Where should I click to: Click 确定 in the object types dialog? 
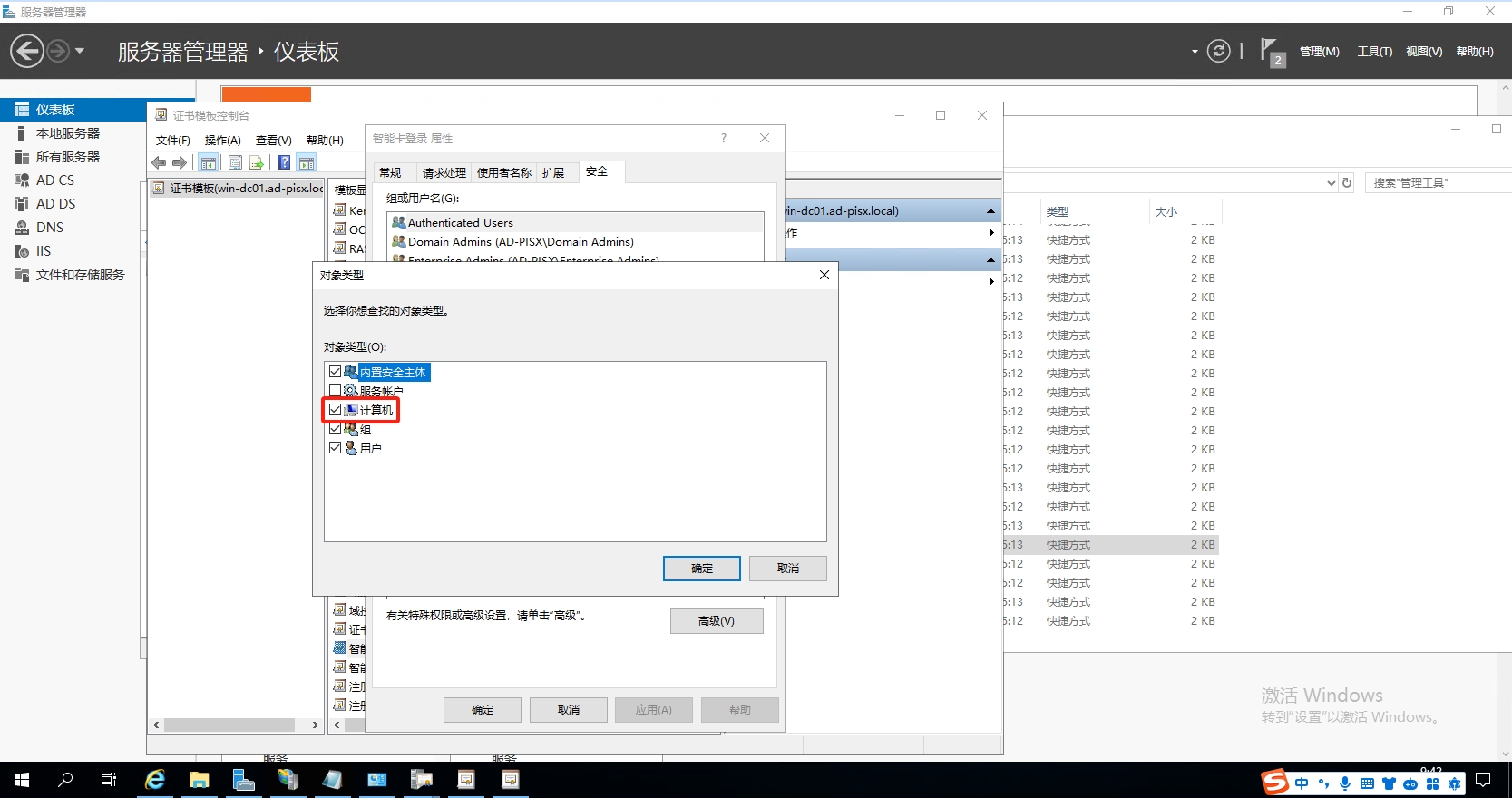[701, 569]
